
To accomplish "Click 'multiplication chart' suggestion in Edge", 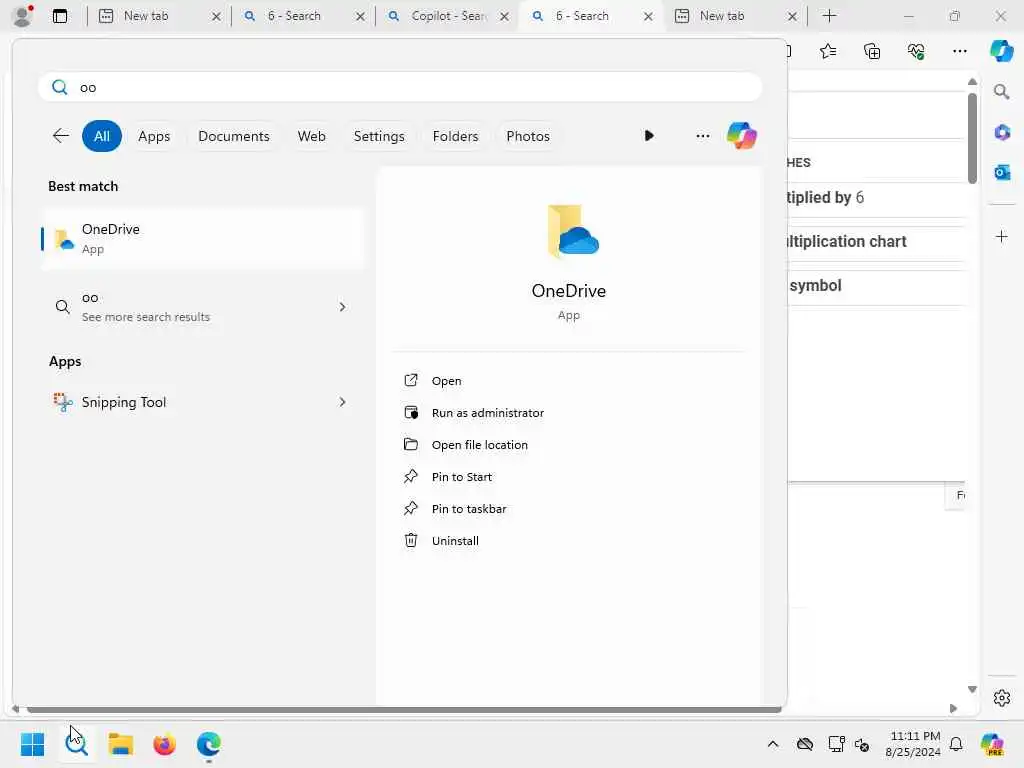I will [x=846, y=242].
